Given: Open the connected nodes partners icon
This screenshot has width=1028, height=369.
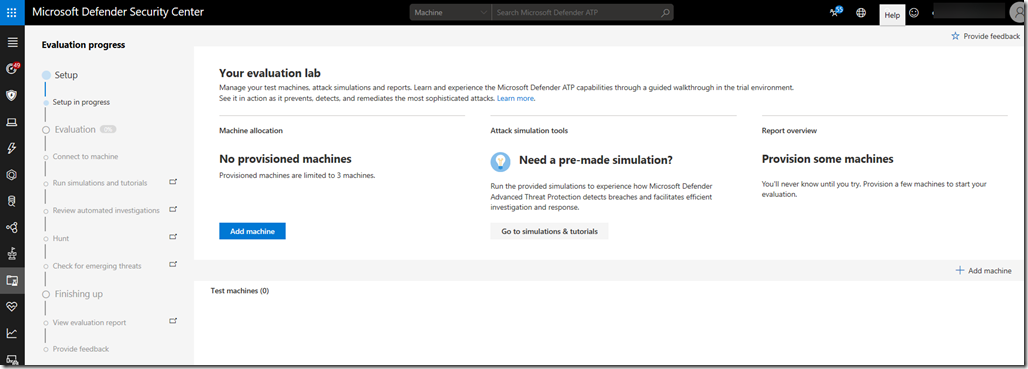Looking at the screenshot, I should tap(12, 227).
